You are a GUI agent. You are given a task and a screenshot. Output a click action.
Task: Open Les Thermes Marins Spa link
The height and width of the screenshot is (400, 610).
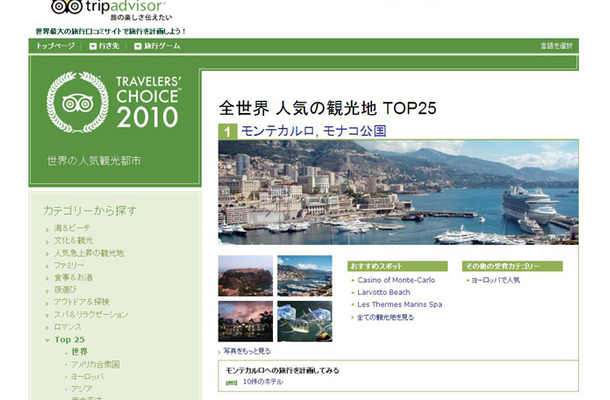400,304
